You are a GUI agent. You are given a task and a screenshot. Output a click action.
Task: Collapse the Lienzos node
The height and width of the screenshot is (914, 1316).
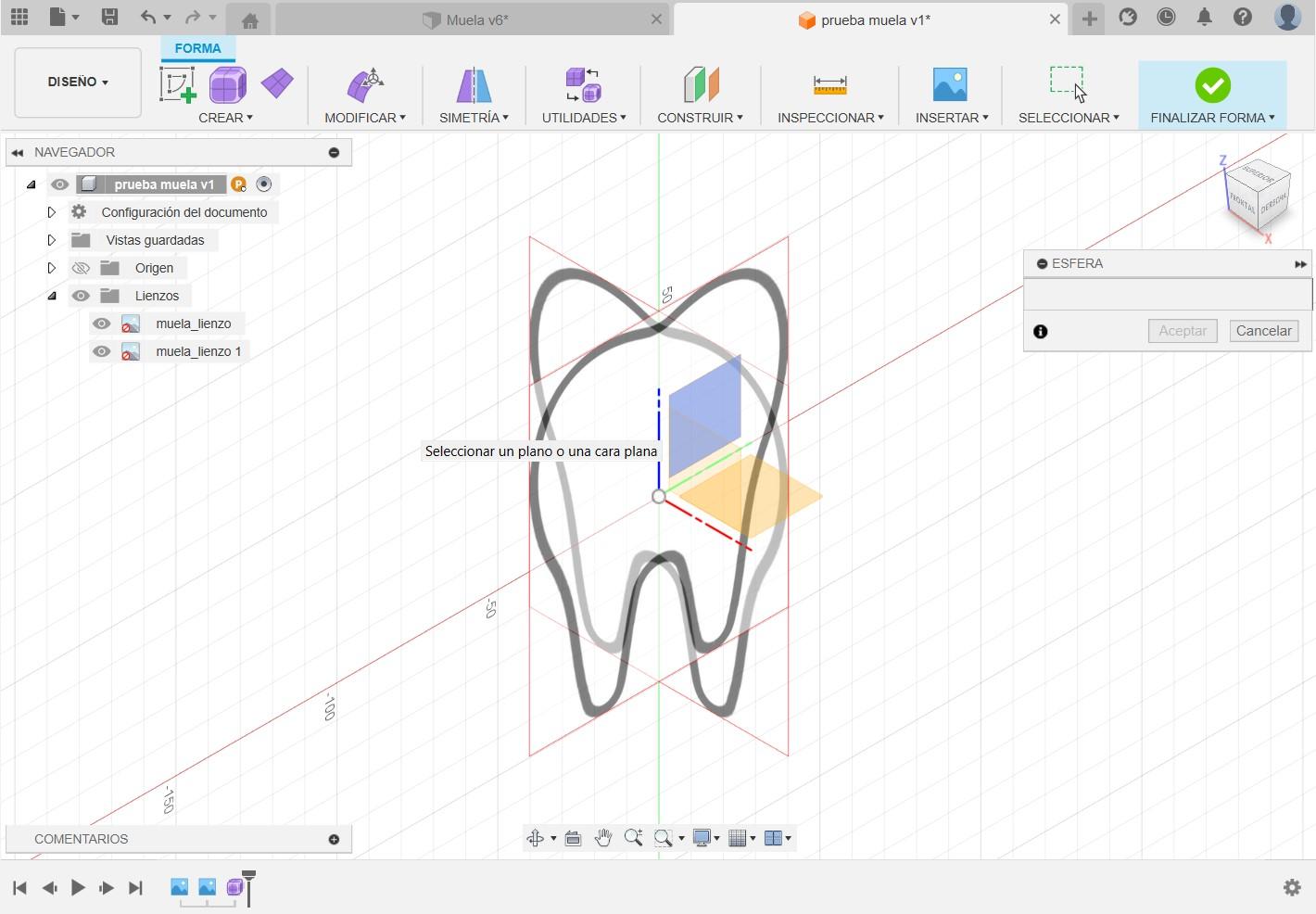click(52, 296)
